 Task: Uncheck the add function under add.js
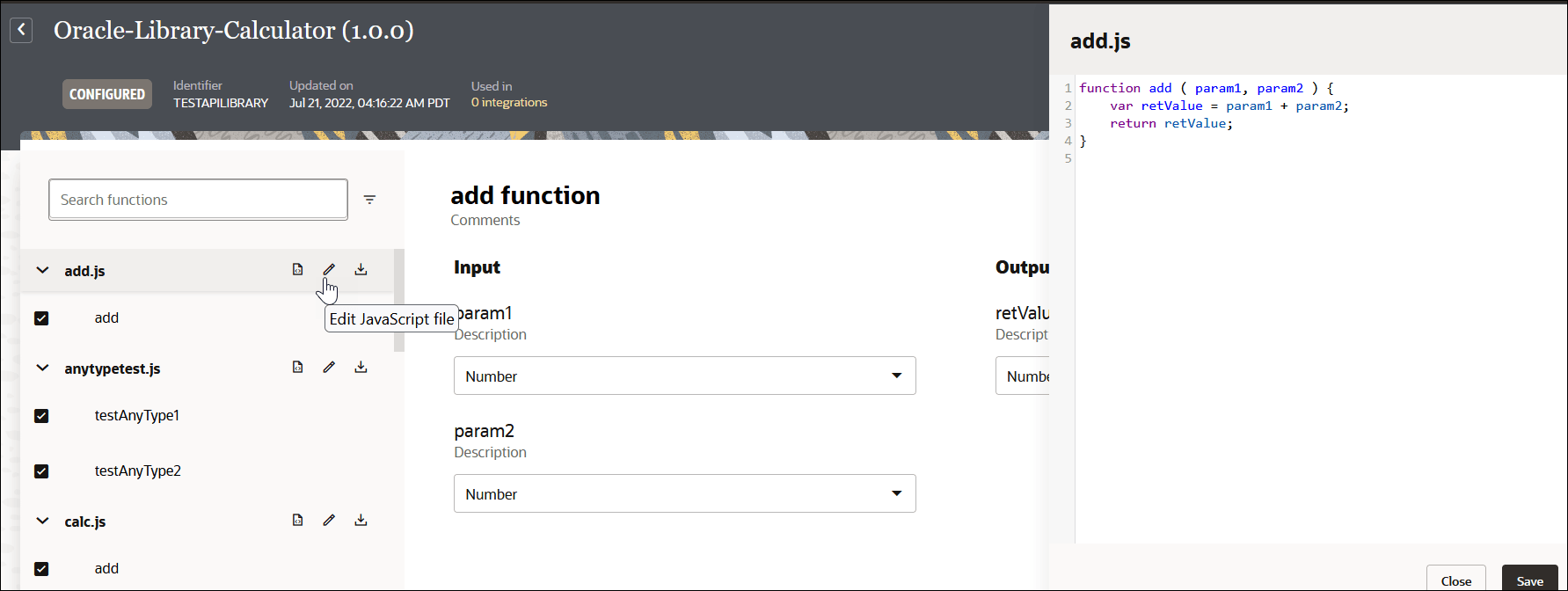pos(41,318)
